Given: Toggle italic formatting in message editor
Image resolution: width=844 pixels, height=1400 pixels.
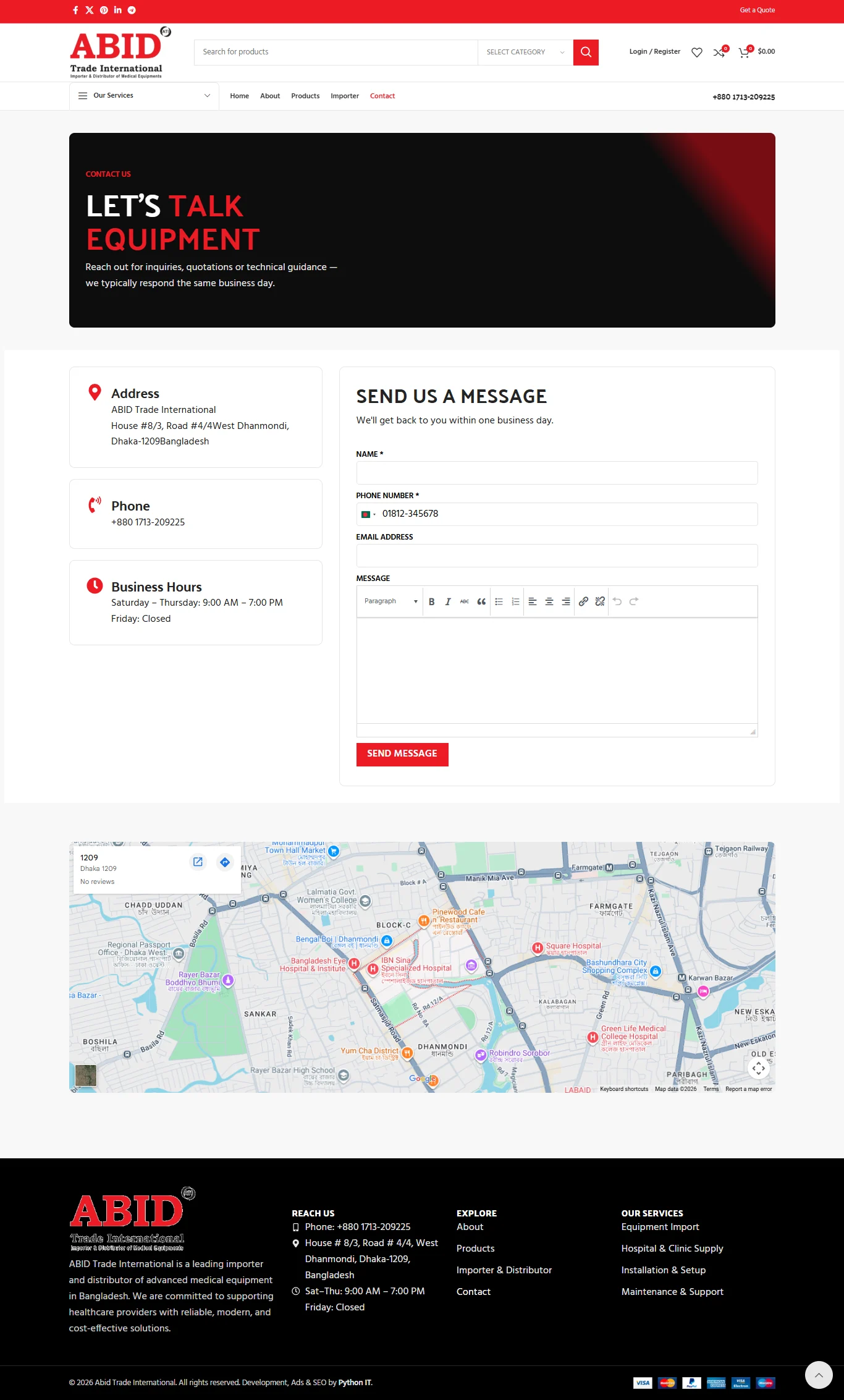Looking at the screenshot, I should pyautogui.click(x=448, y=601).
